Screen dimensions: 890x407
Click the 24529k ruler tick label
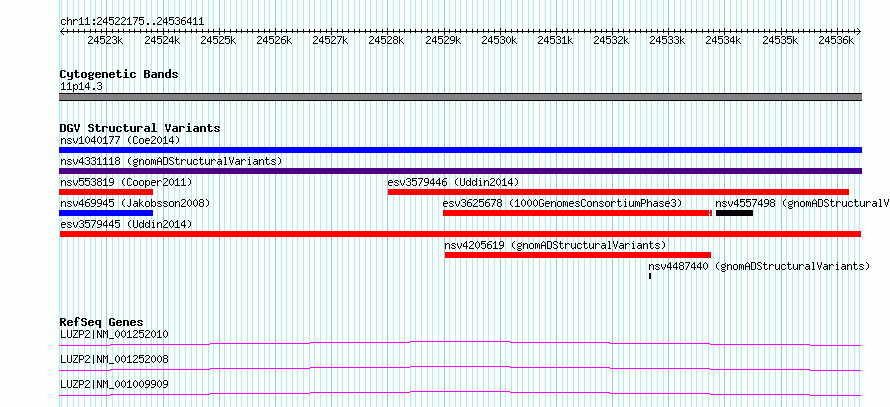pos(443,40)
